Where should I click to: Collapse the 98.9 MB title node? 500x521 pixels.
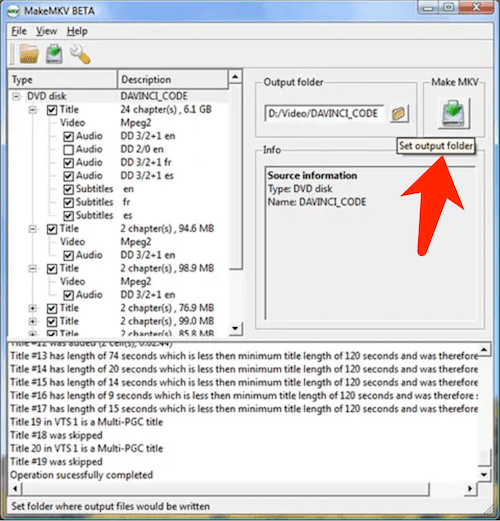coord(33,269)
